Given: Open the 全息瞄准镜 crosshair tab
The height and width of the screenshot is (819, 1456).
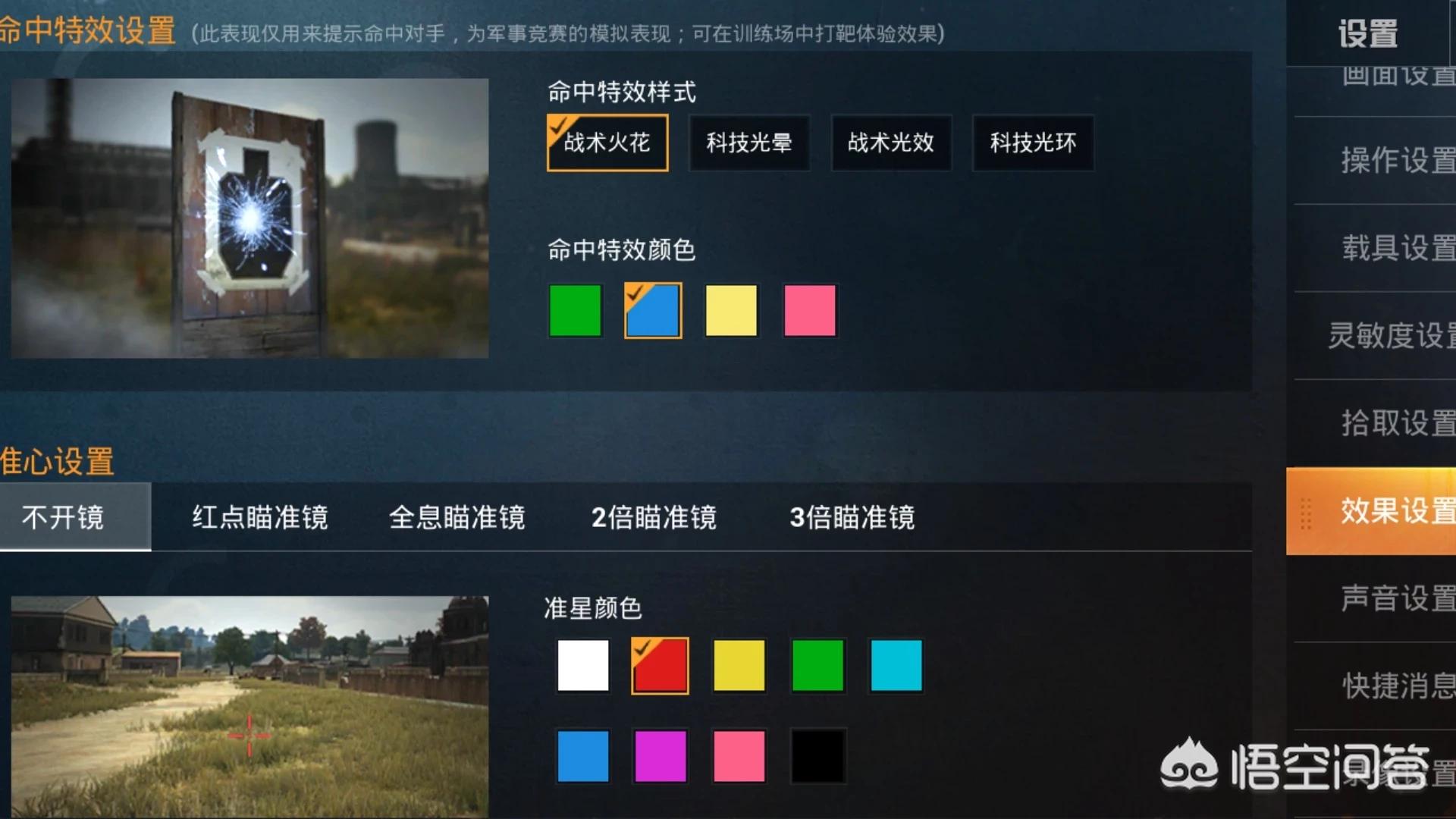Looking at the screenshot, I should (457, 517).
